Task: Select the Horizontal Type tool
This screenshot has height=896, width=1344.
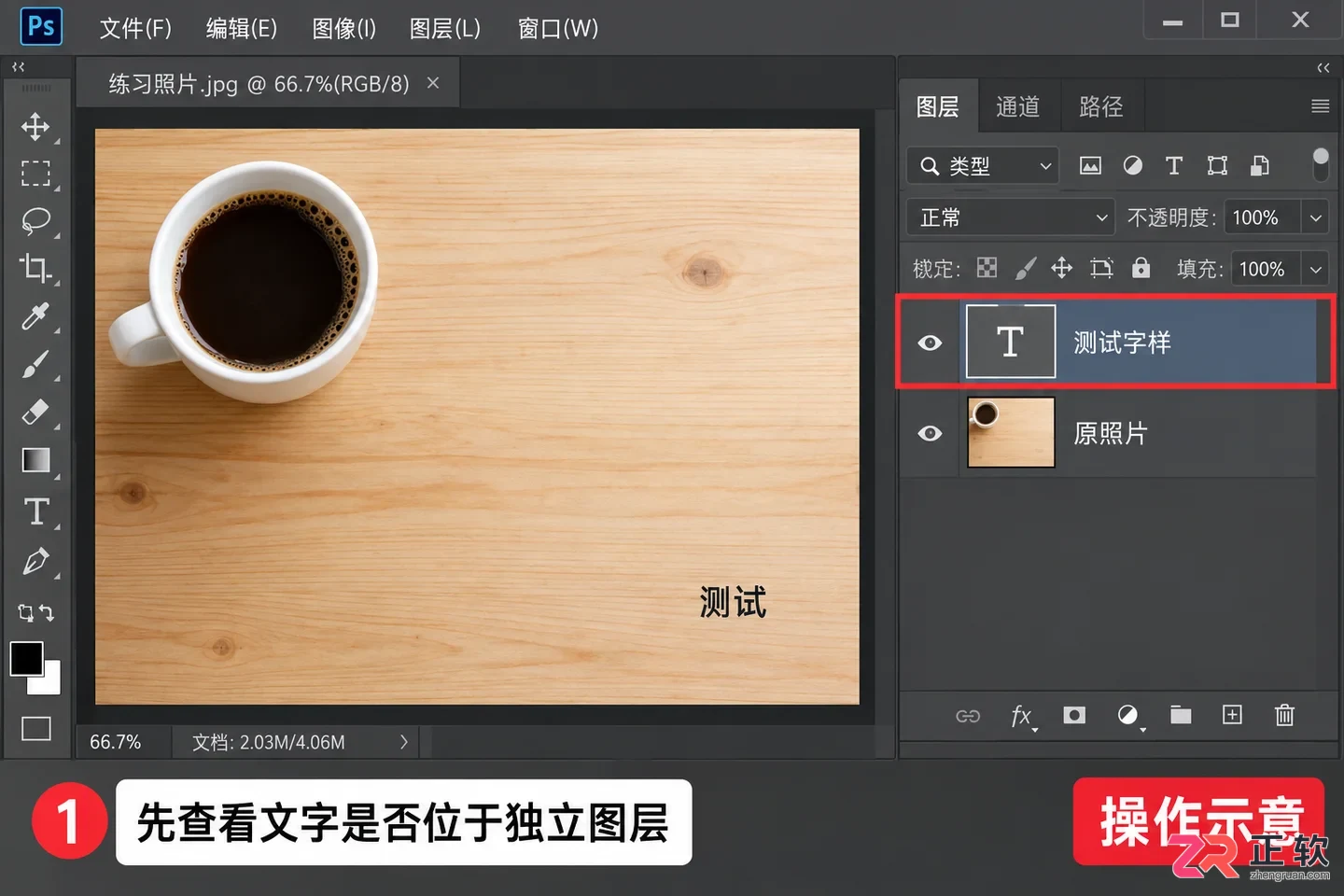Action: click(35, 511)
